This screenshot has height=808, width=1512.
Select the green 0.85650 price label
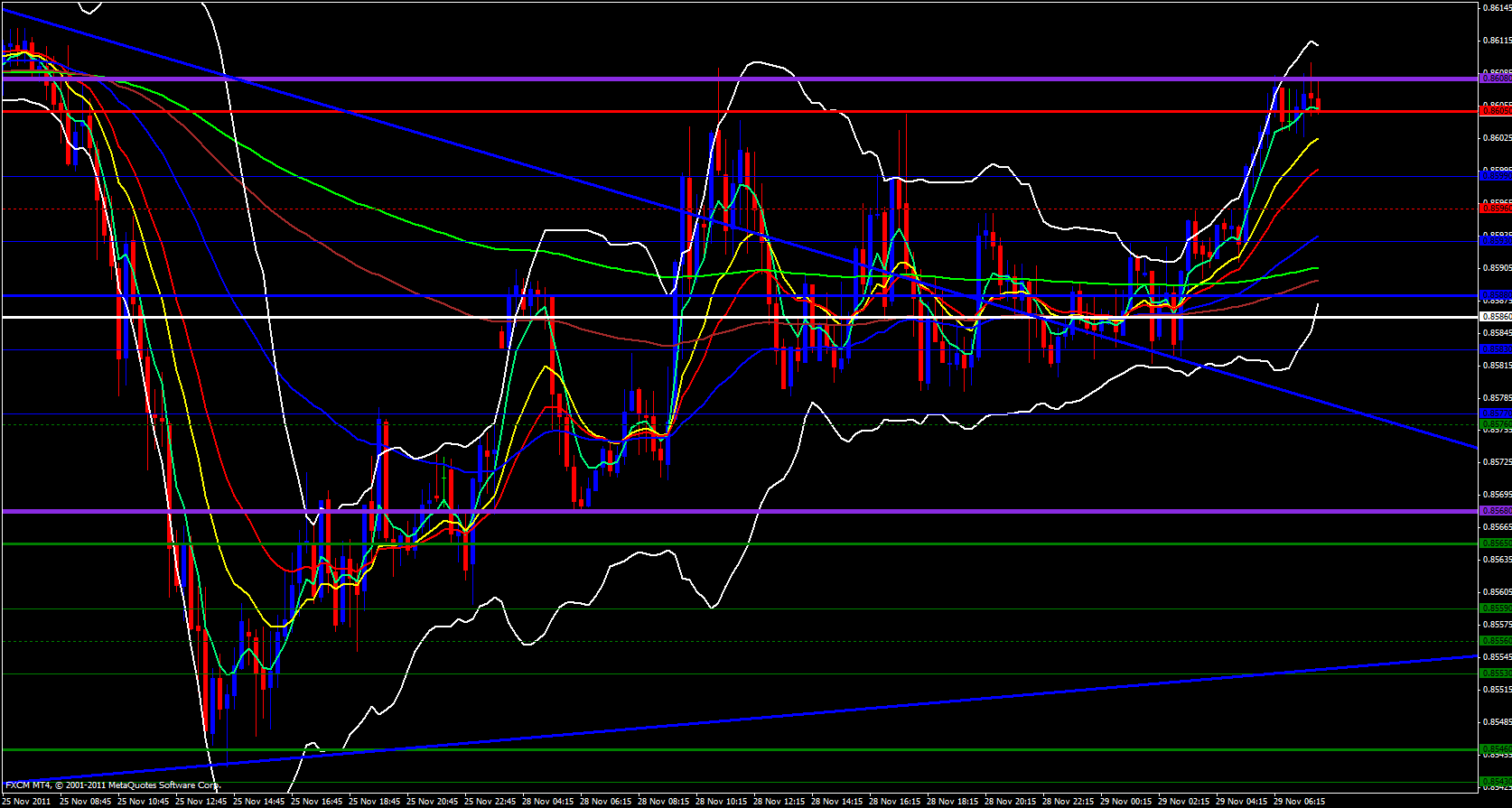(1495, 543)
